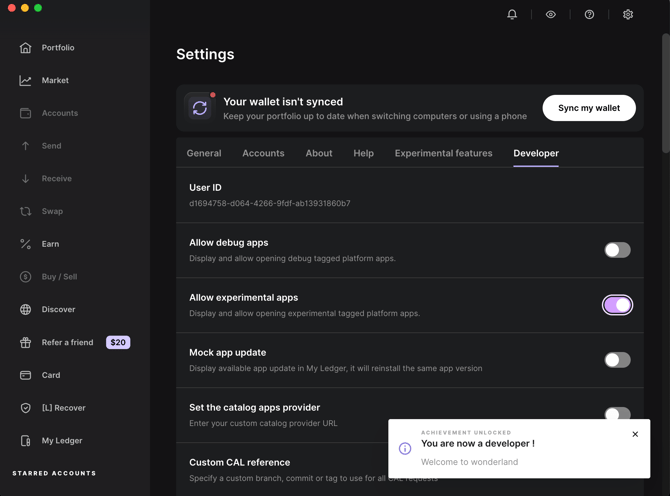Open the help question mark icon
The image size is (670, 496).
[589, 15]
